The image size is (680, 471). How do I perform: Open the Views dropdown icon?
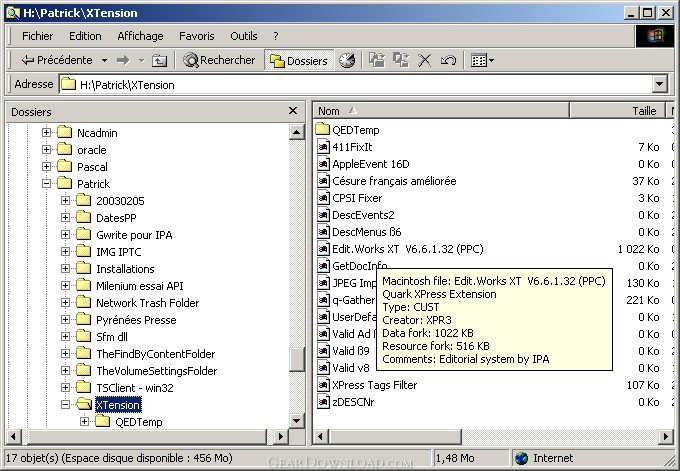(x=482, y=60)
